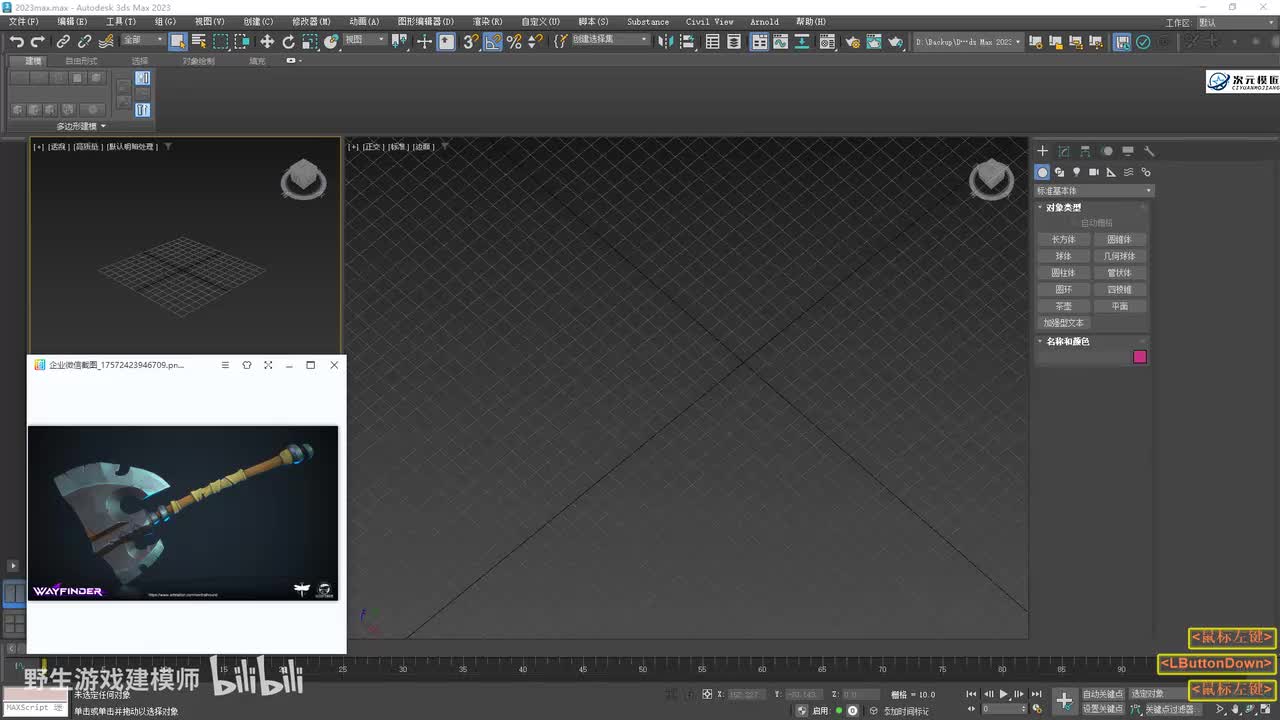Viewport: 1280px width, 720px height.
Task: Open the Curve Editor icon
Action: (x=780, y=41)
